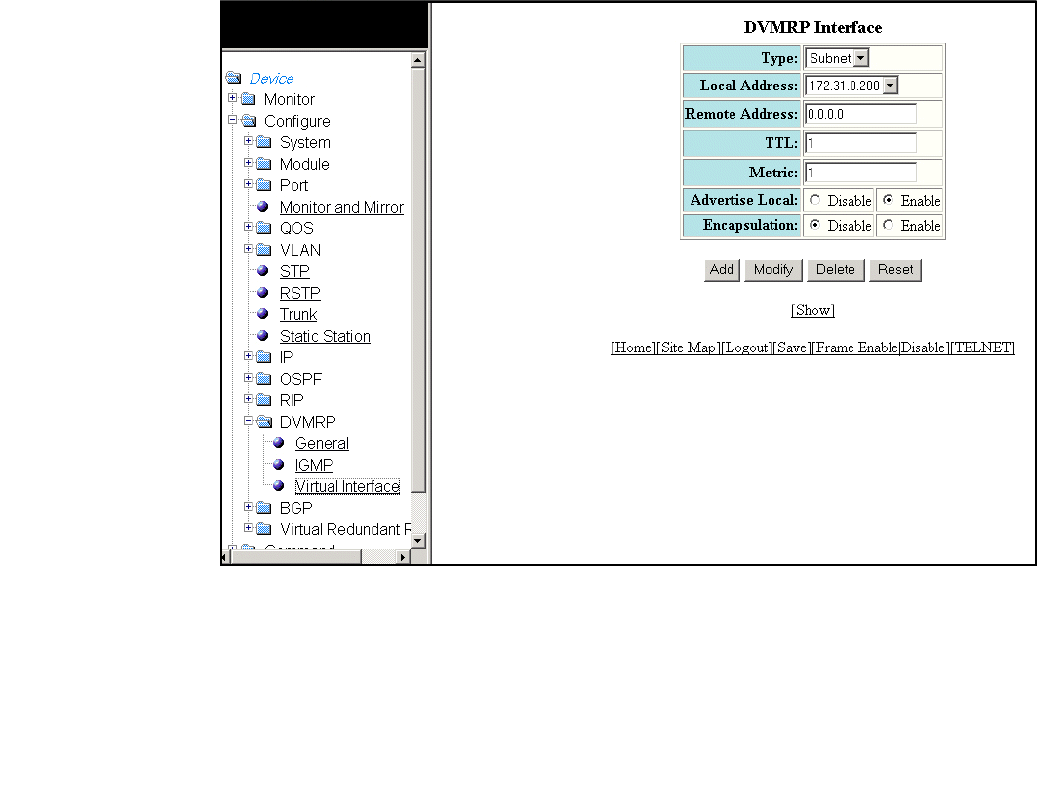Click the tree panel scroll down arrow

tap(417, 540)
